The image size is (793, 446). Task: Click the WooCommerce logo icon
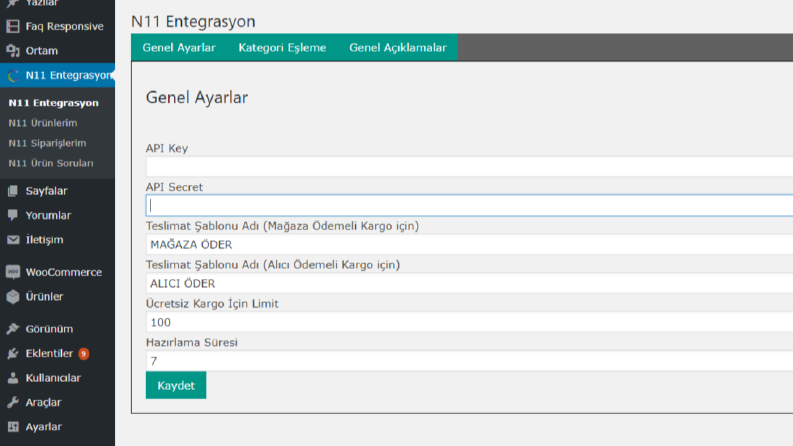[x=13, y=272]
